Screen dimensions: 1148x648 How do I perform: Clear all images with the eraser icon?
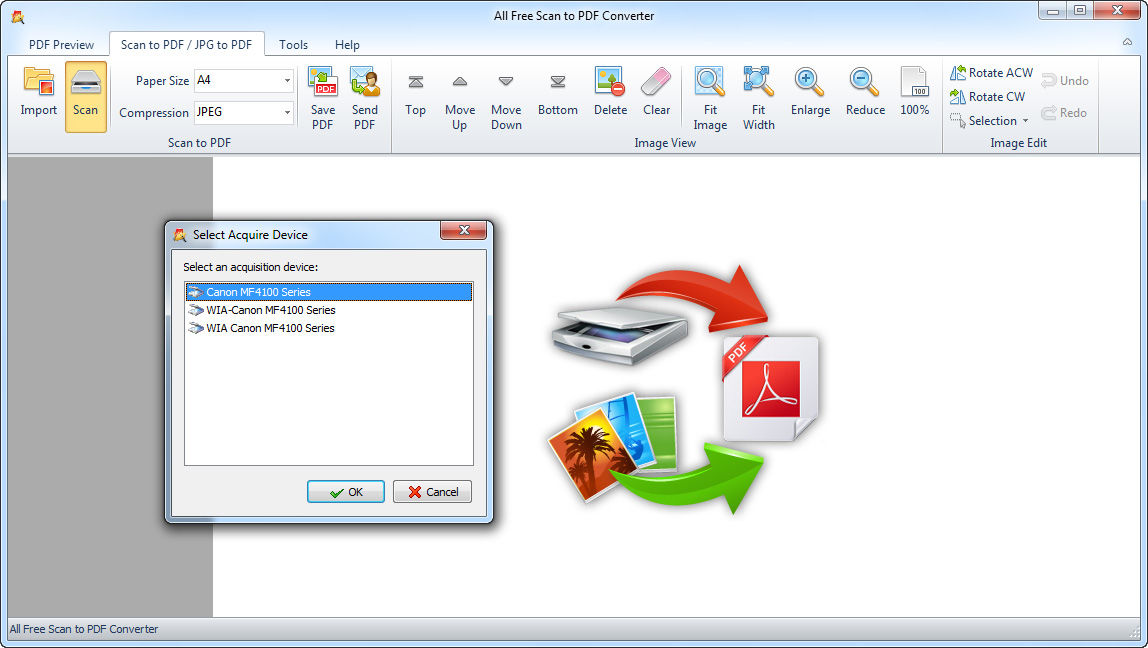tap(656, 81)
